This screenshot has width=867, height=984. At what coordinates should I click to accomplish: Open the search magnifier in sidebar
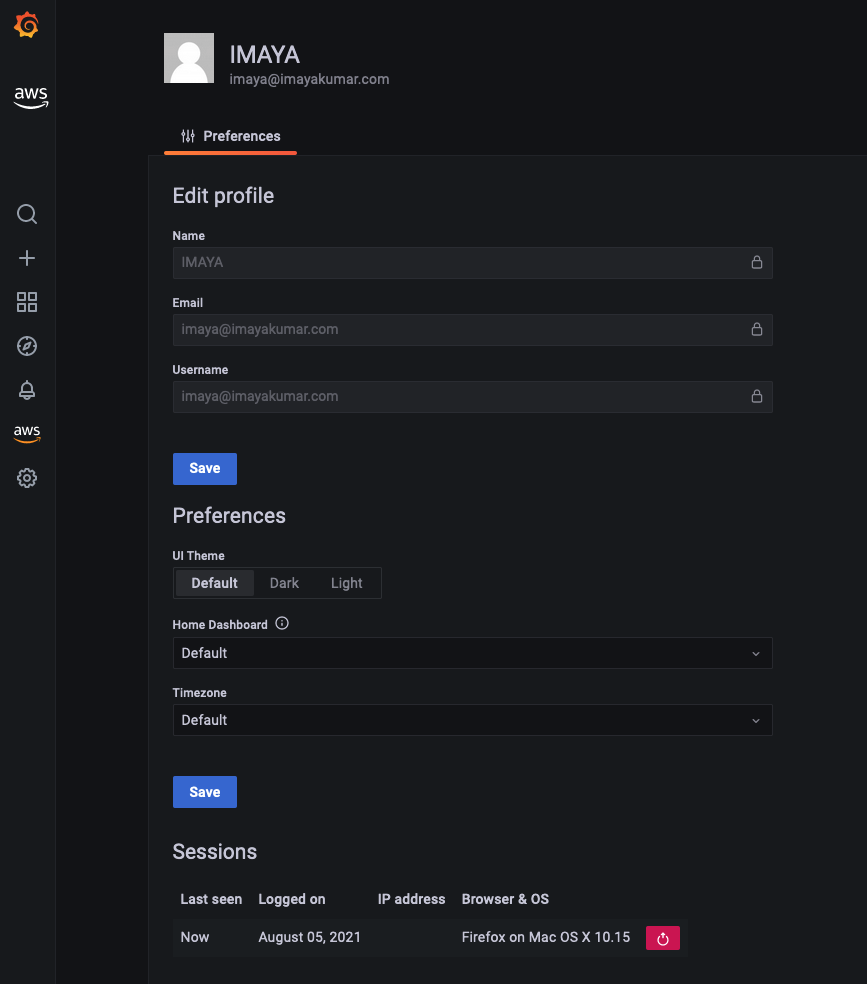(27, 214)
